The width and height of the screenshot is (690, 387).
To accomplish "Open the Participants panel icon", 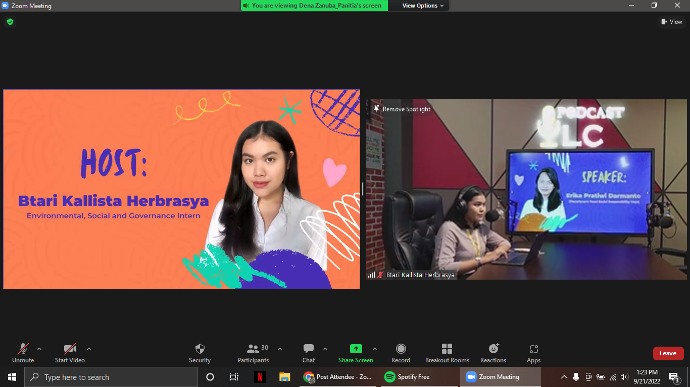I will pyautogui.click(x=253, y=349).
